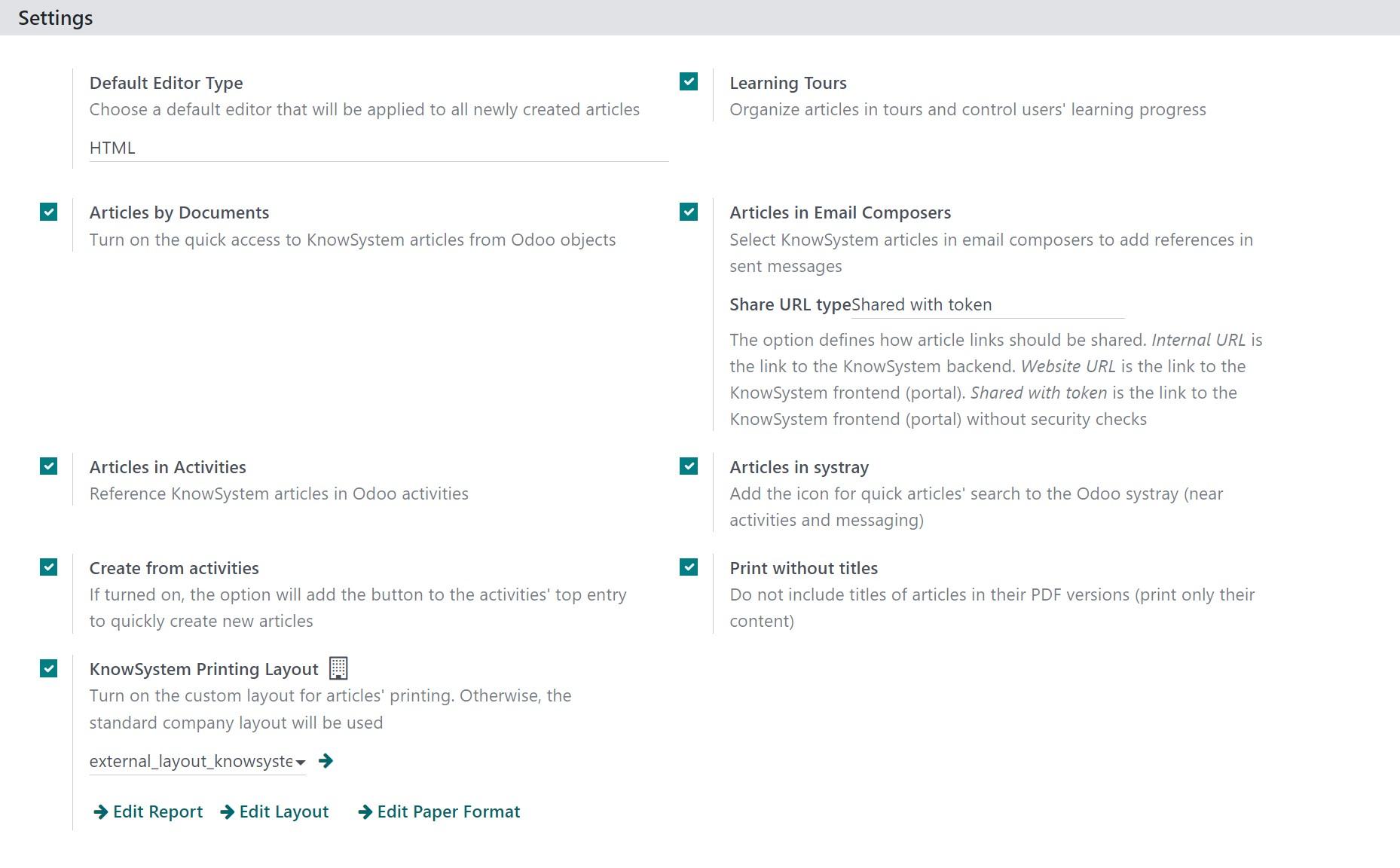Viewport: 1400px width, 868px height.
Task: Open the layout record via the arrow beside the dropdown
Action: coord(326,761)
